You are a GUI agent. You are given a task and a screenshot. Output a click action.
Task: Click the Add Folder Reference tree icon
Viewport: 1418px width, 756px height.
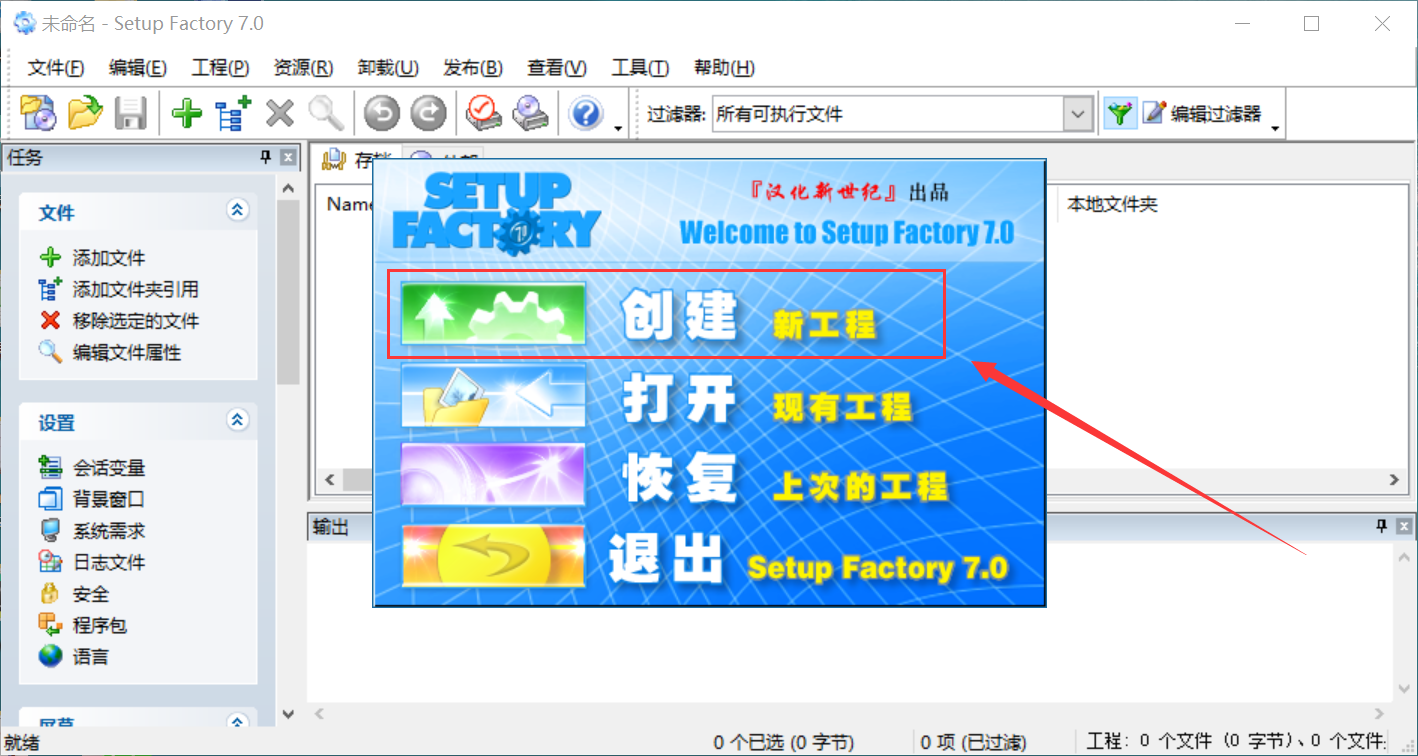click(234, 113)
